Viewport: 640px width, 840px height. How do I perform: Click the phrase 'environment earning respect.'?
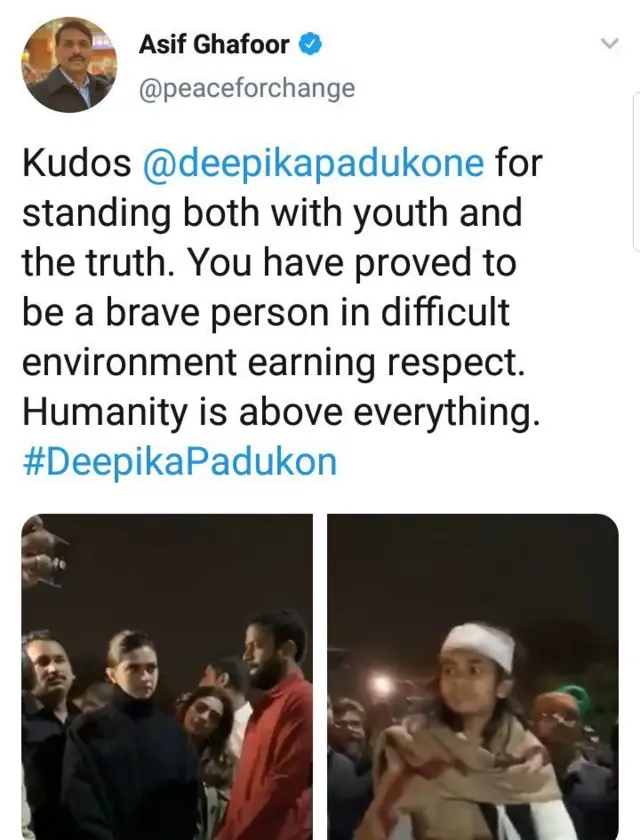pyautogui.click(x=273, y=362)
